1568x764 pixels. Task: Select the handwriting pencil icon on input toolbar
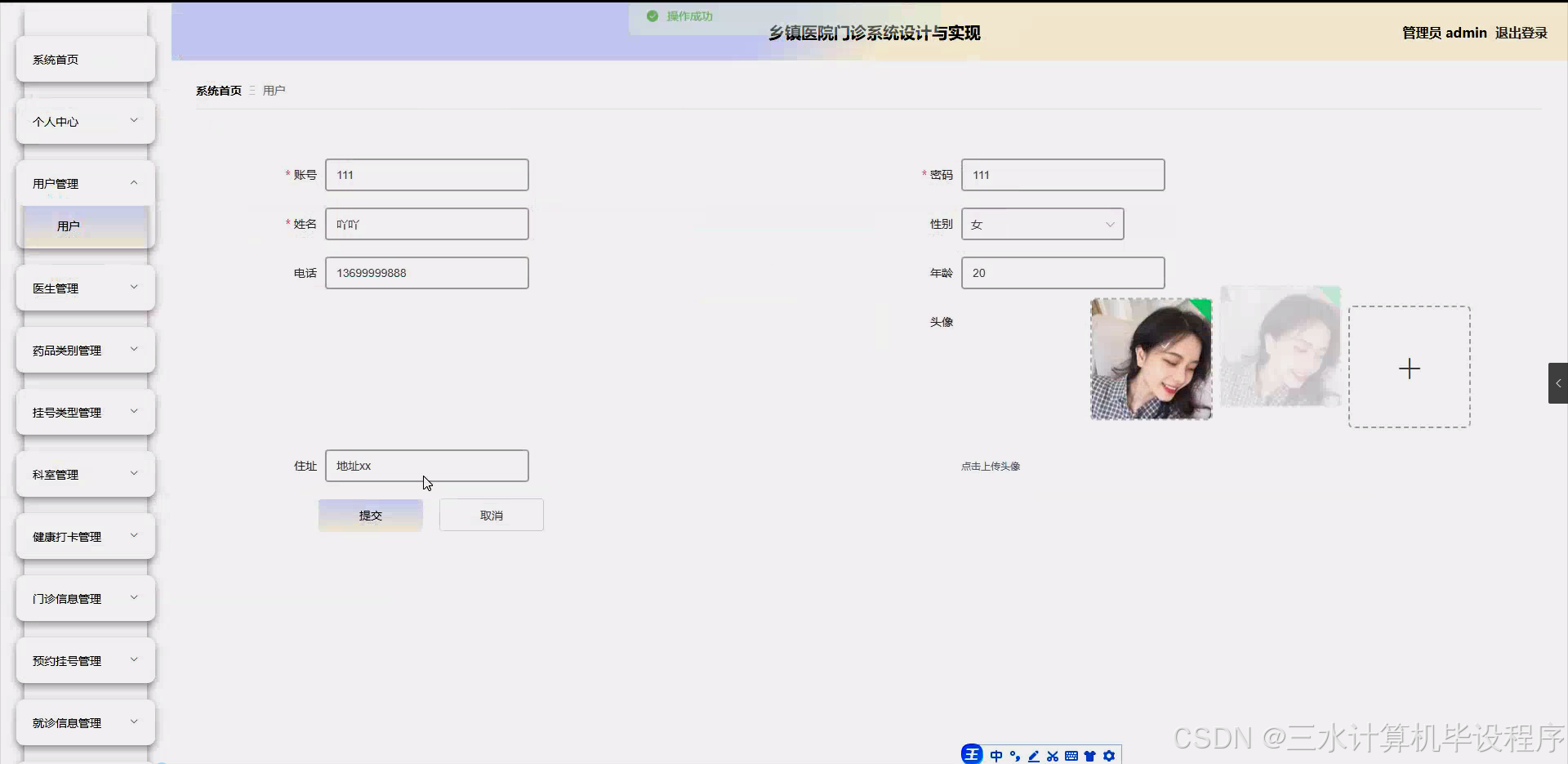click(x=1035, y=754)
